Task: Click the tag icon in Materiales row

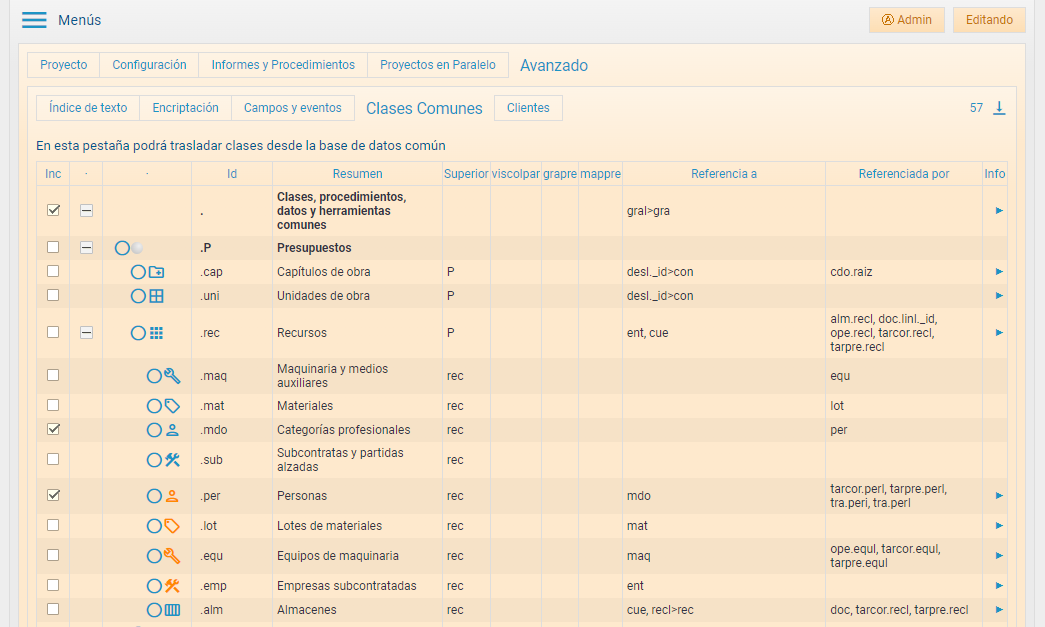Action: [x=172, y=406]
